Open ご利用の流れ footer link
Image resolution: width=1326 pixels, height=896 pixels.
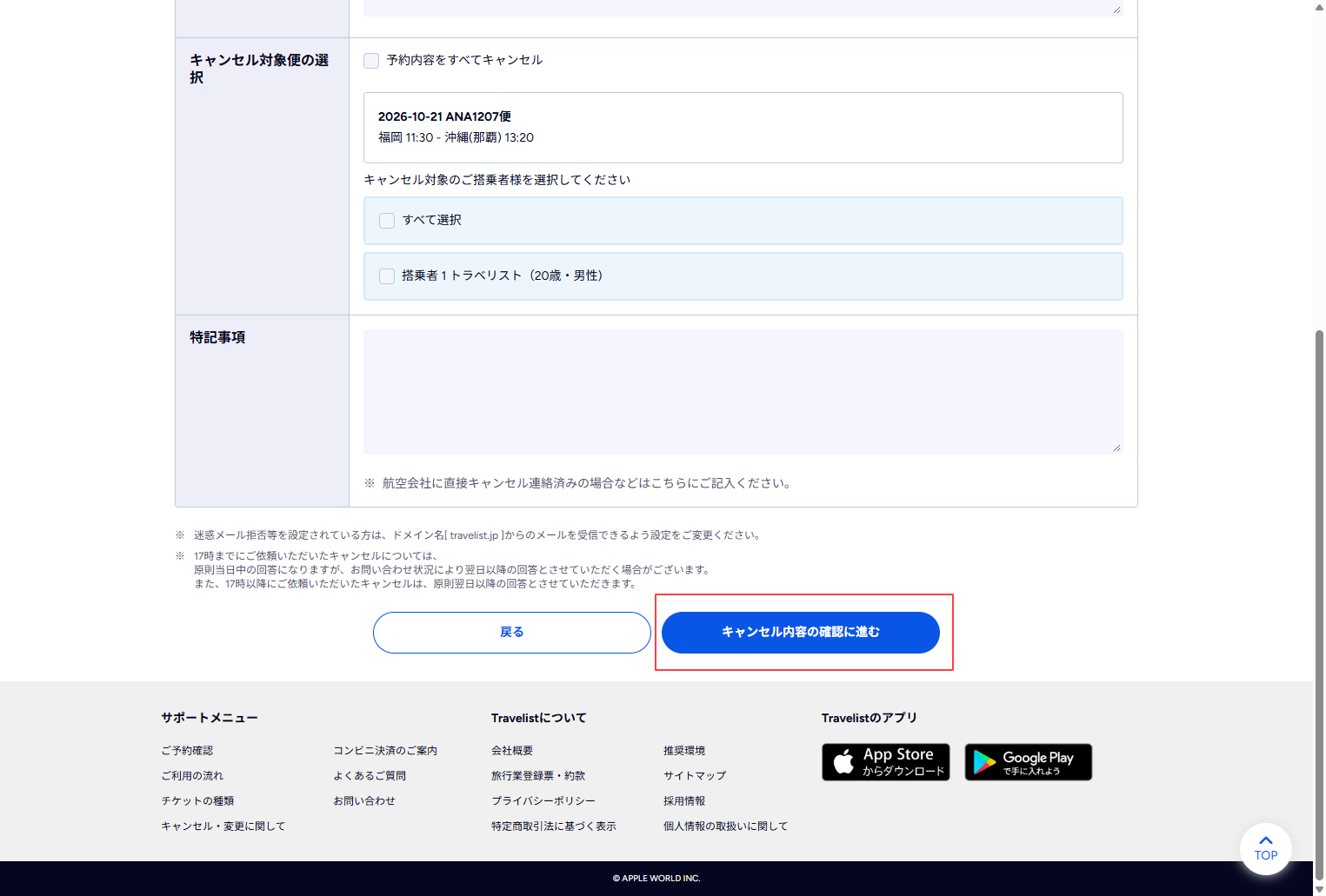point(192,776)
